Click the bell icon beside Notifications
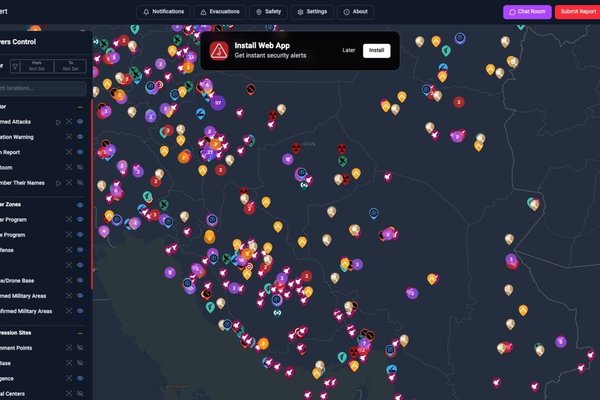The width and height of the screenshot is (600, 400). click(146, 12)
